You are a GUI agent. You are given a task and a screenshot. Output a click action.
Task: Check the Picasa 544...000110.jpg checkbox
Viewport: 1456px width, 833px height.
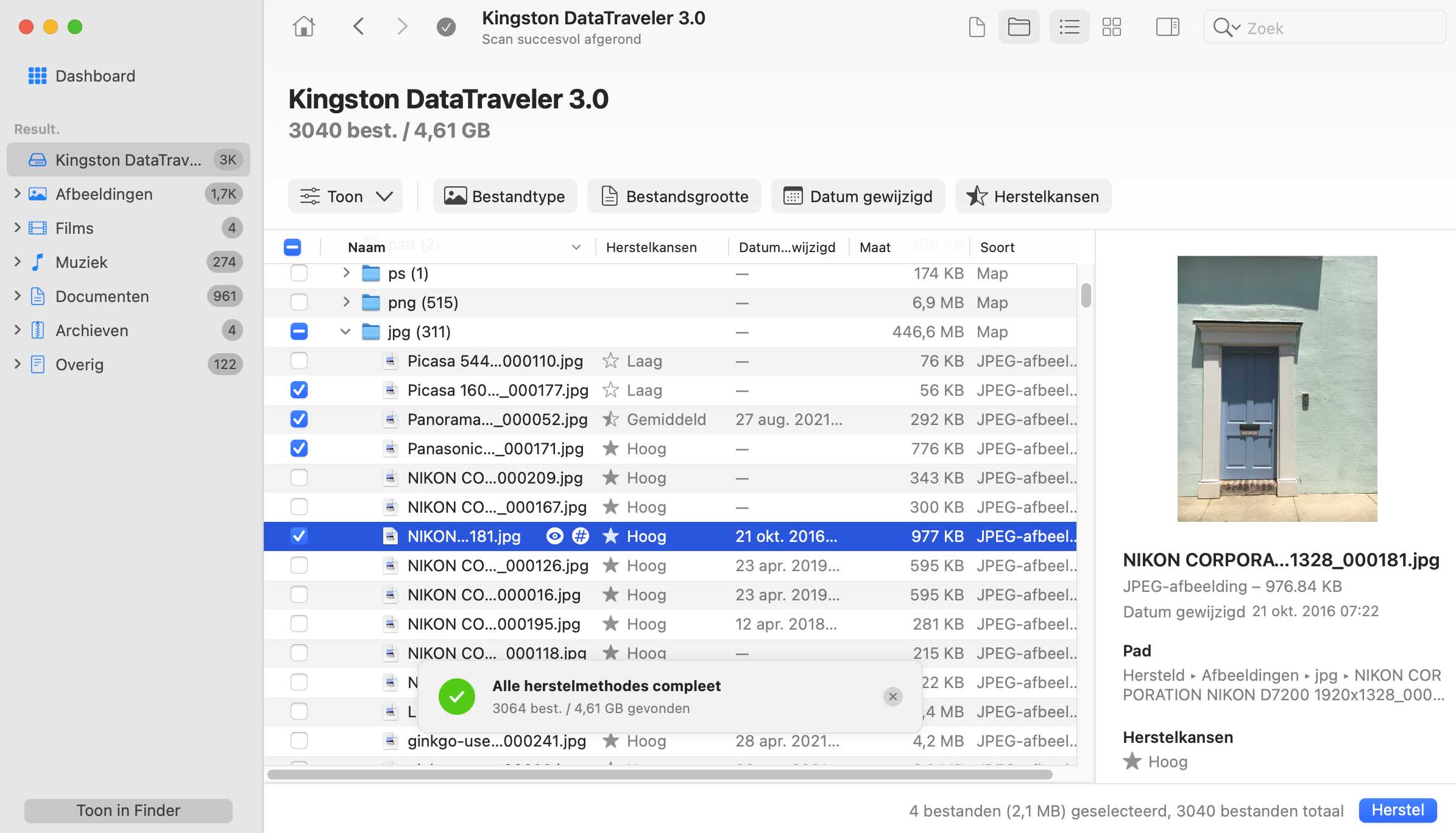(x=299, y=361)
